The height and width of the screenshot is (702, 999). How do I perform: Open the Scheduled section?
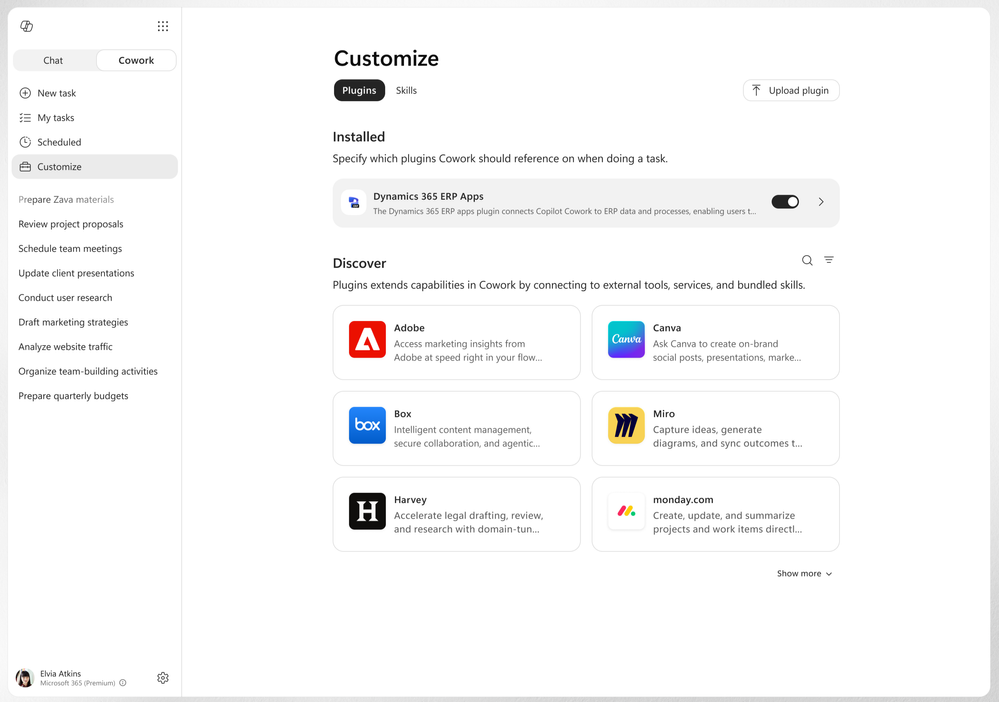(x=94, y=142)
